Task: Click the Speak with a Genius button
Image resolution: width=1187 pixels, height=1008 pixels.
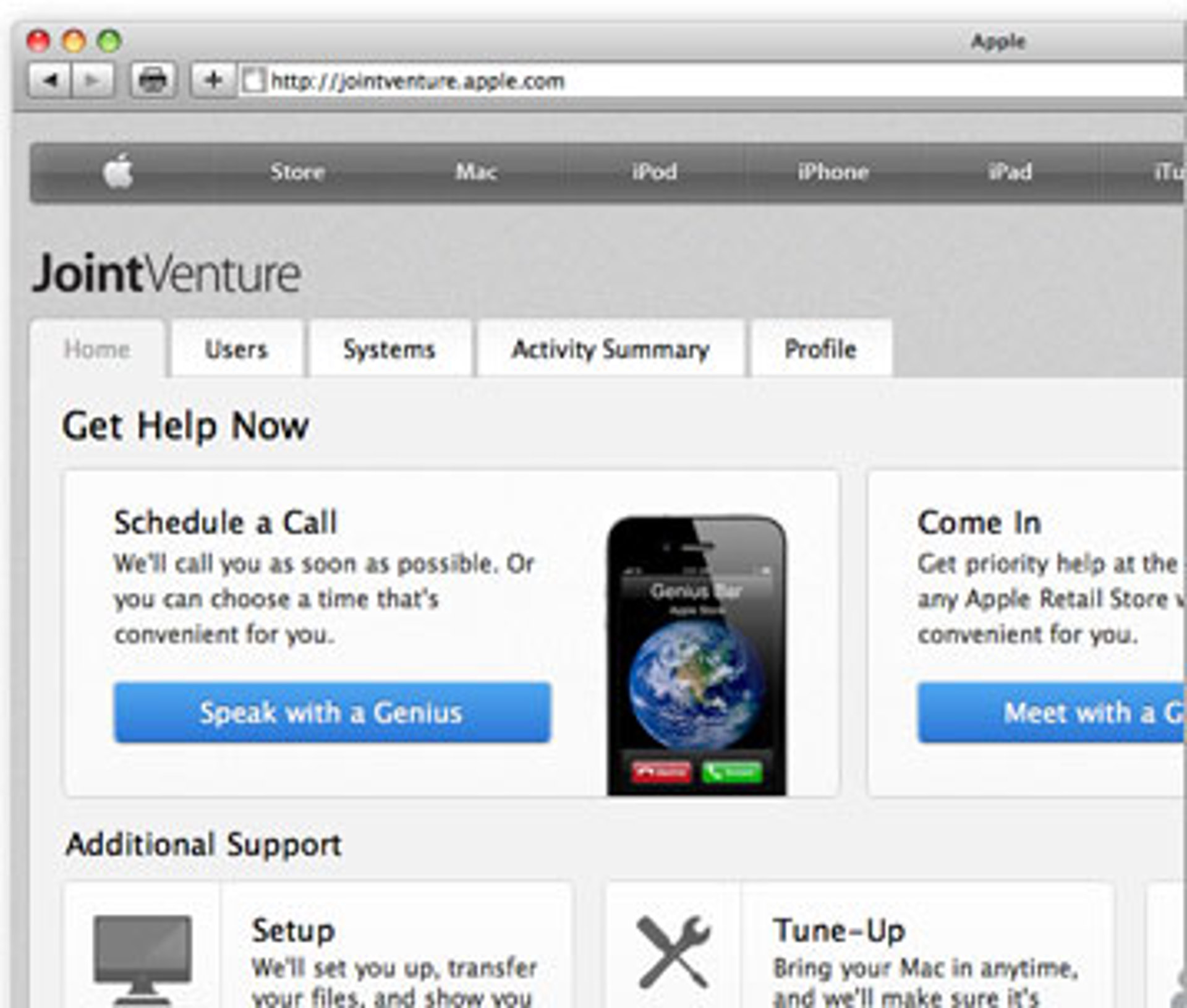Action: pos(332,712)
